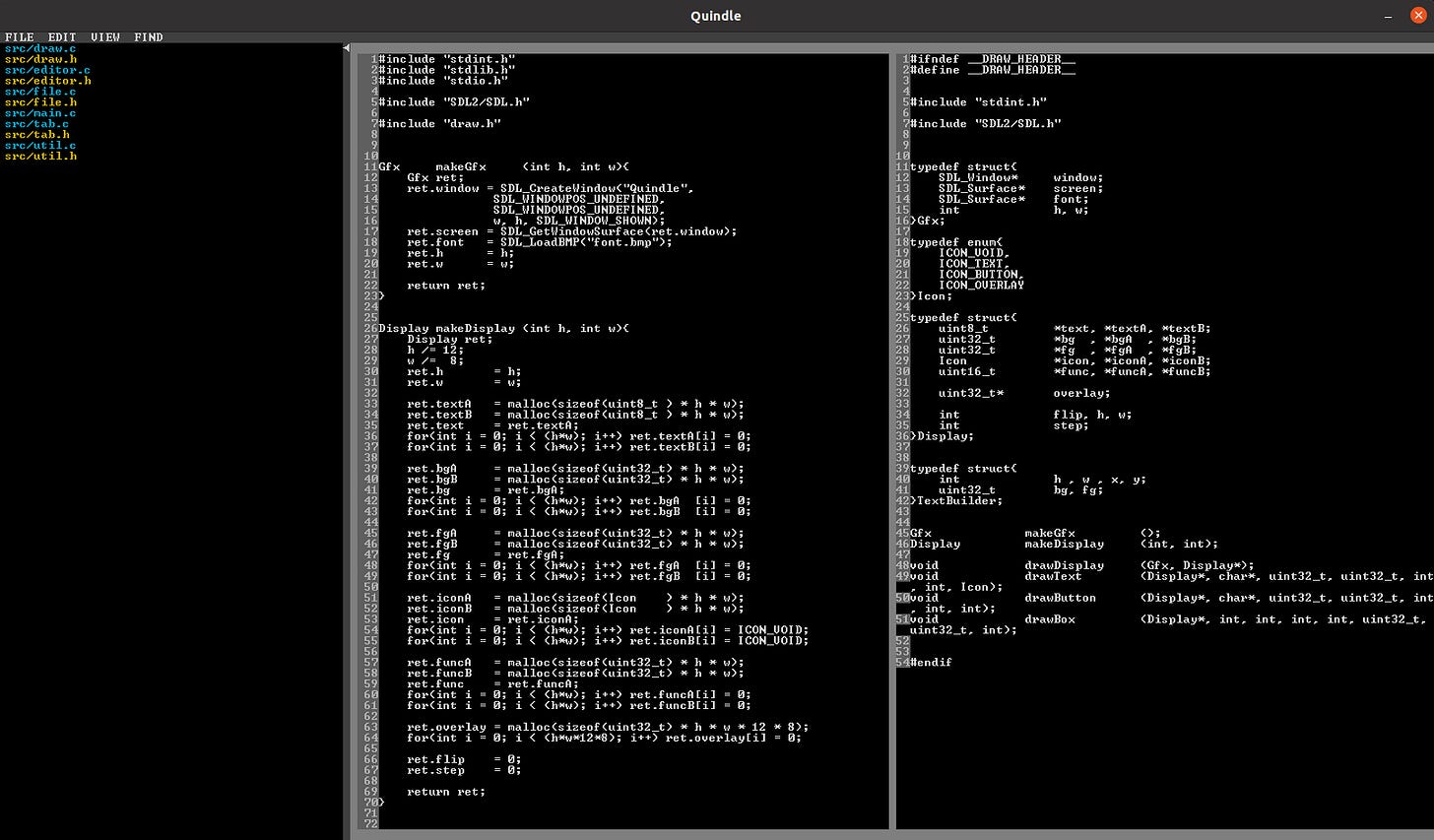Open src/editor.h in the file list

47,81
